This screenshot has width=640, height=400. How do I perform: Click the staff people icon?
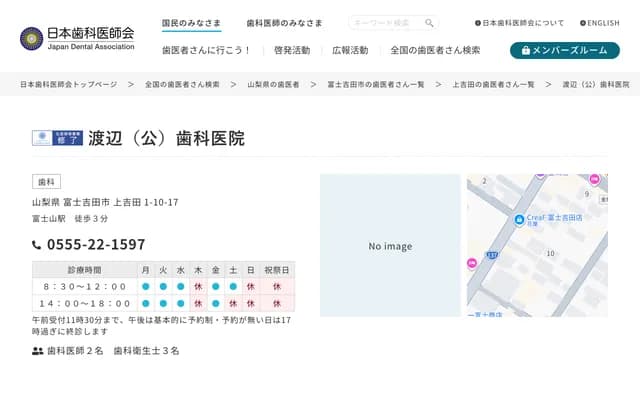[38, 351]
